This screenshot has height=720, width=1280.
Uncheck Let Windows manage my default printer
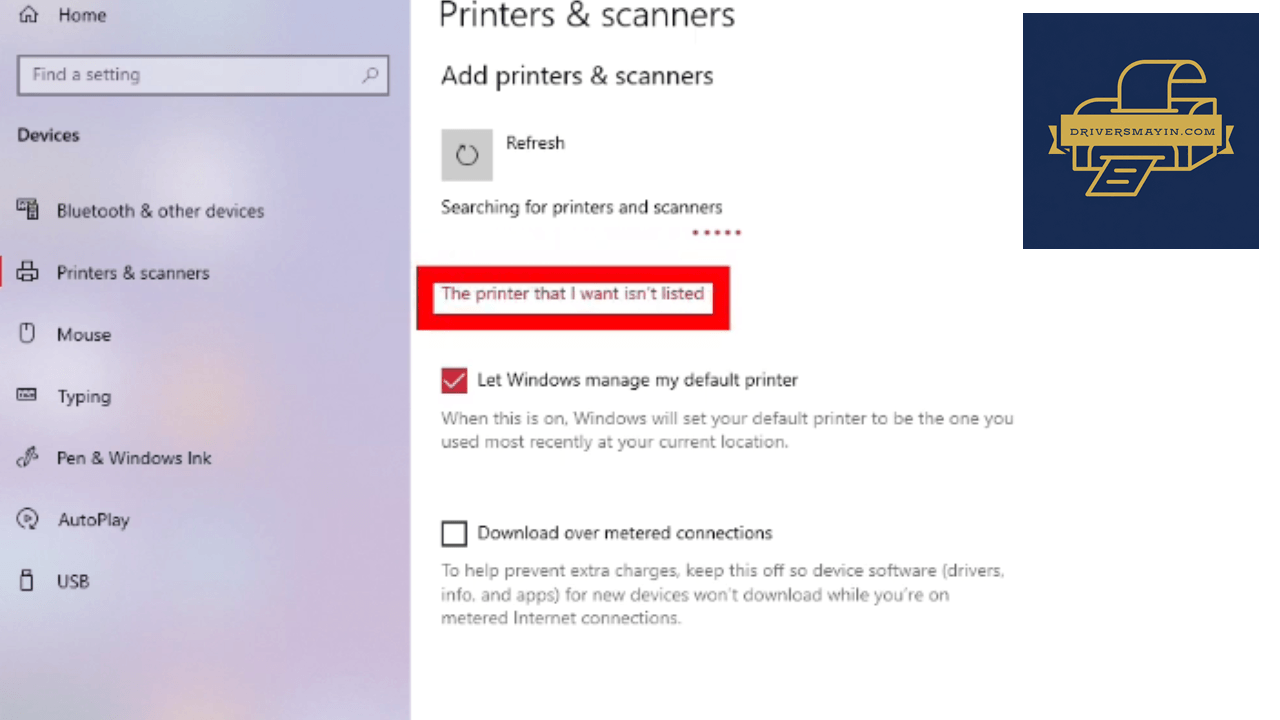(x=454, y=380)
